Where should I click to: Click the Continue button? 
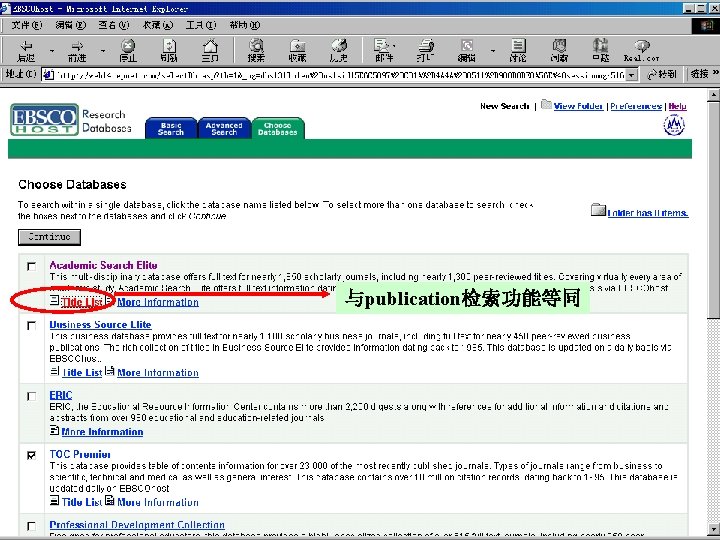click(x=50, y=237)
